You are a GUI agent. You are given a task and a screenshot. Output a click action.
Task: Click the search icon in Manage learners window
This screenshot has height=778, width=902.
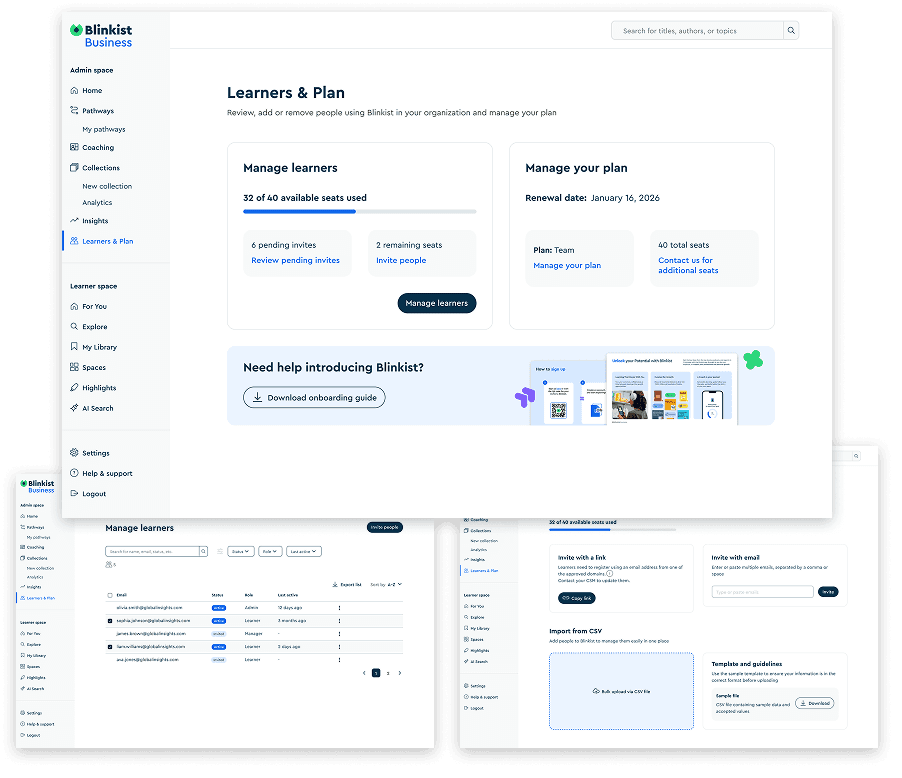[203, 551]
